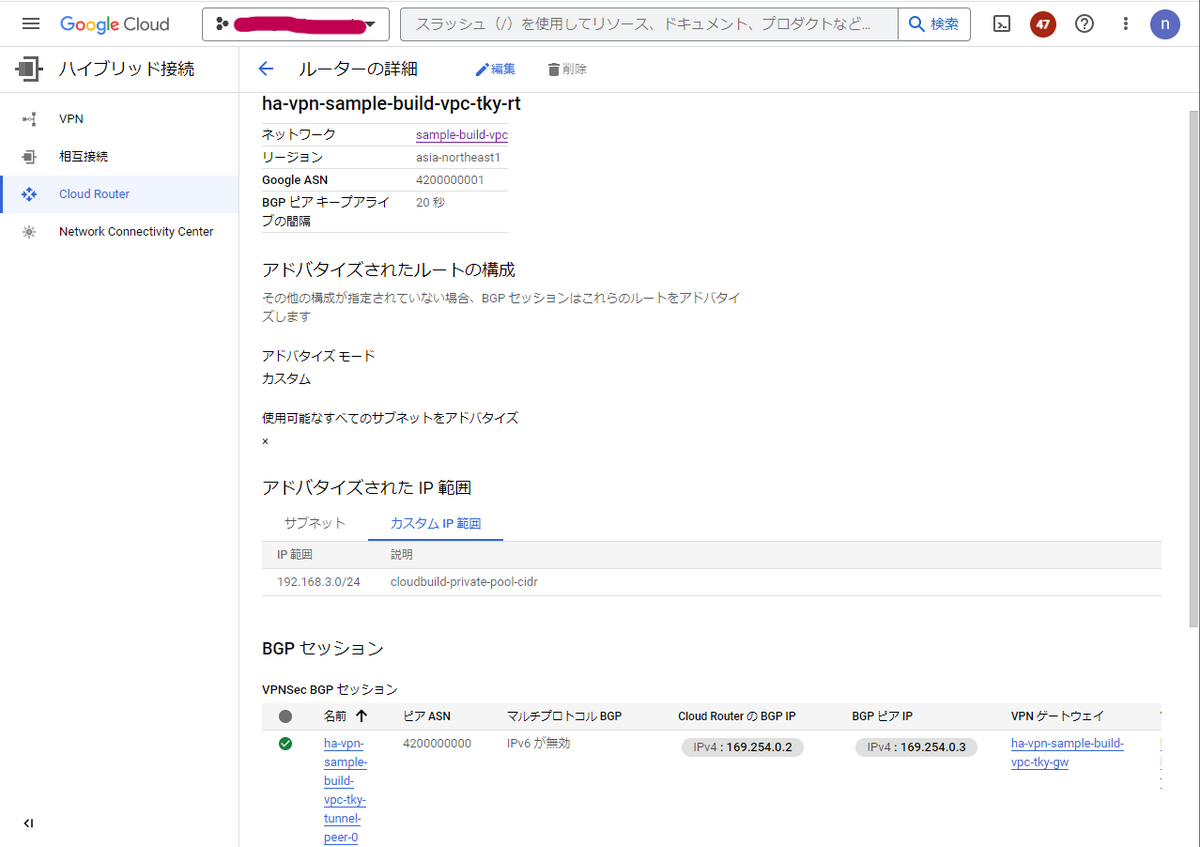
Task: Click the asia-northeast1 region value
Action: [458, 157]
